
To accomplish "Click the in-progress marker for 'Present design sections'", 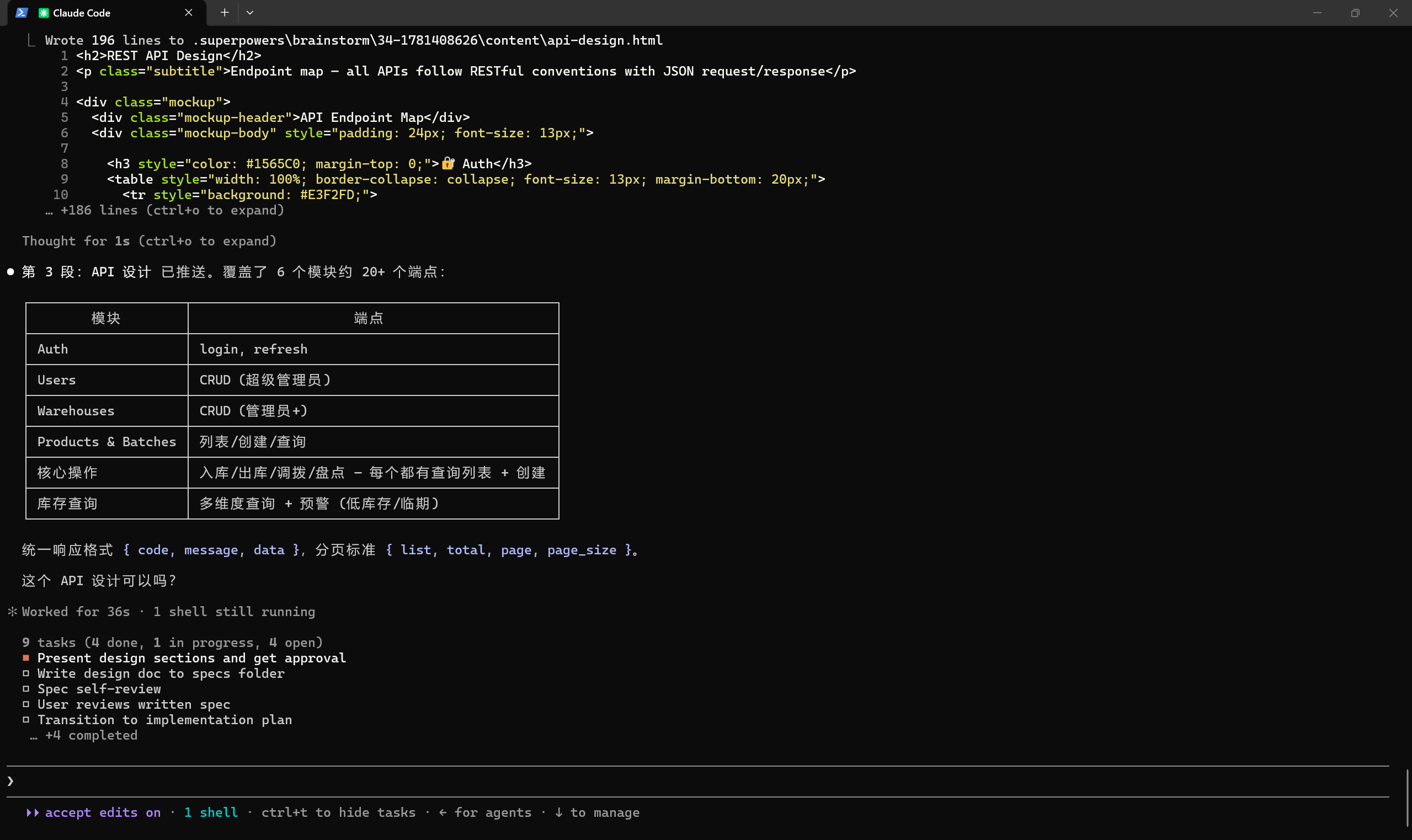I will click(x=26, y=658).
